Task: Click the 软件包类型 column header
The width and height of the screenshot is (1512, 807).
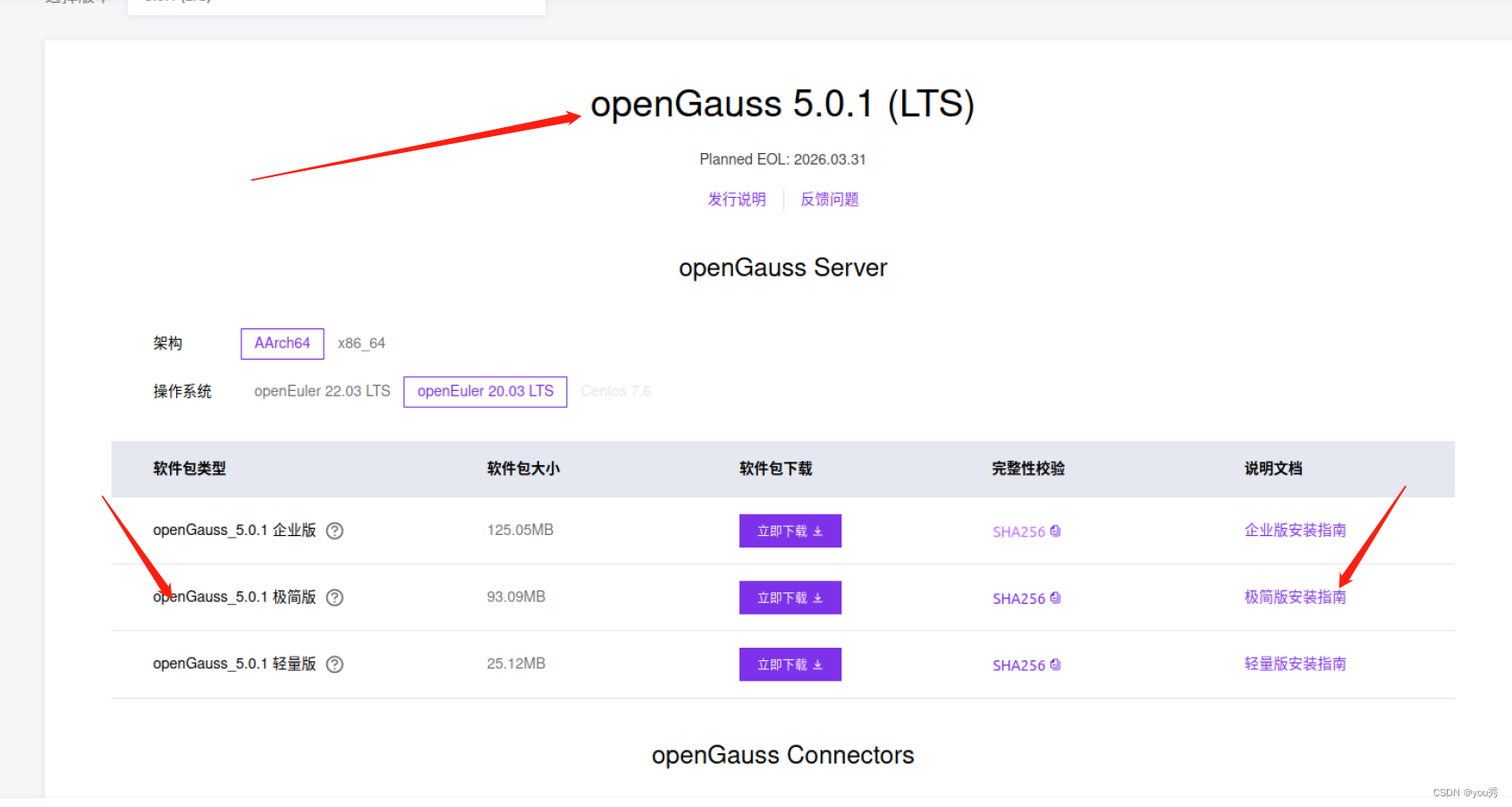Action: [190, 469]
